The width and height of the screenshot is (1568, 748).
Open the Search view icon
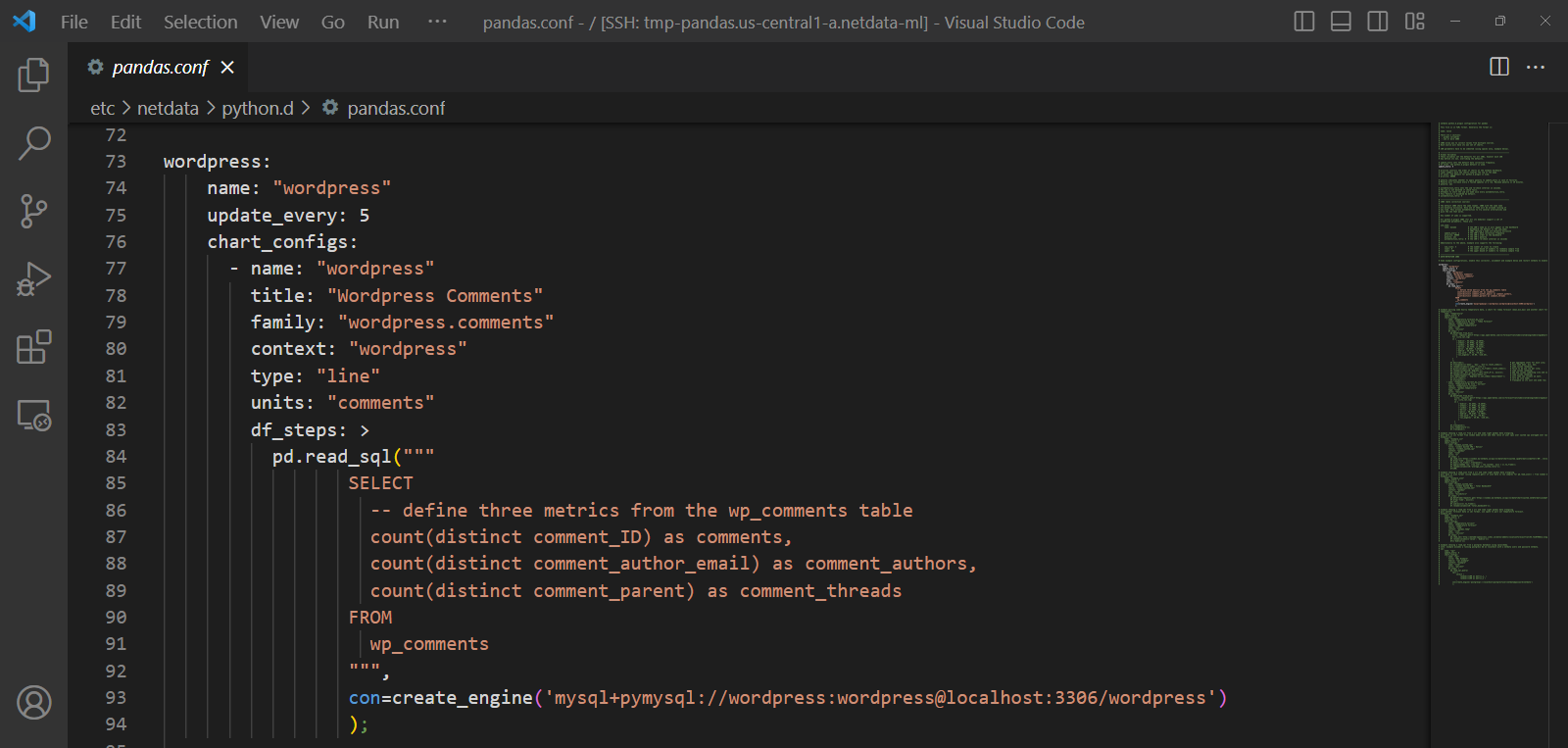point(33,143)
